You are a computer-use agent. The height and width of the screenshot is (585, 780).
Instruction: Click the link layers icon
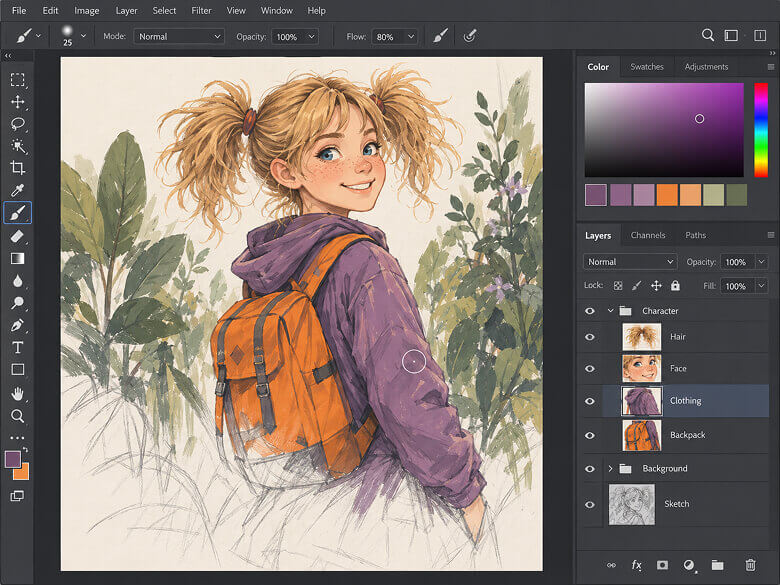tap(611, 565)
